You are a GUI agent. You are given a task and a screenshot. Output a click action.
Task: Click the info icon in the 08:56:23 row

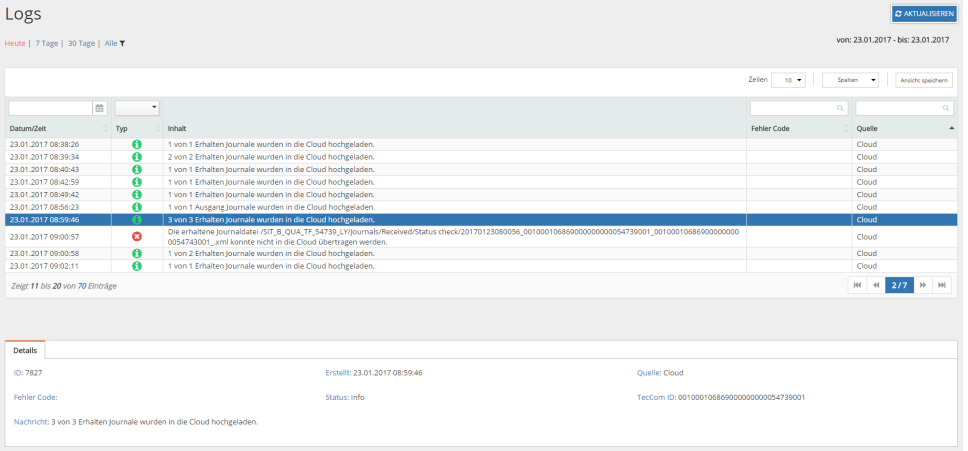(x=137, y=207)
